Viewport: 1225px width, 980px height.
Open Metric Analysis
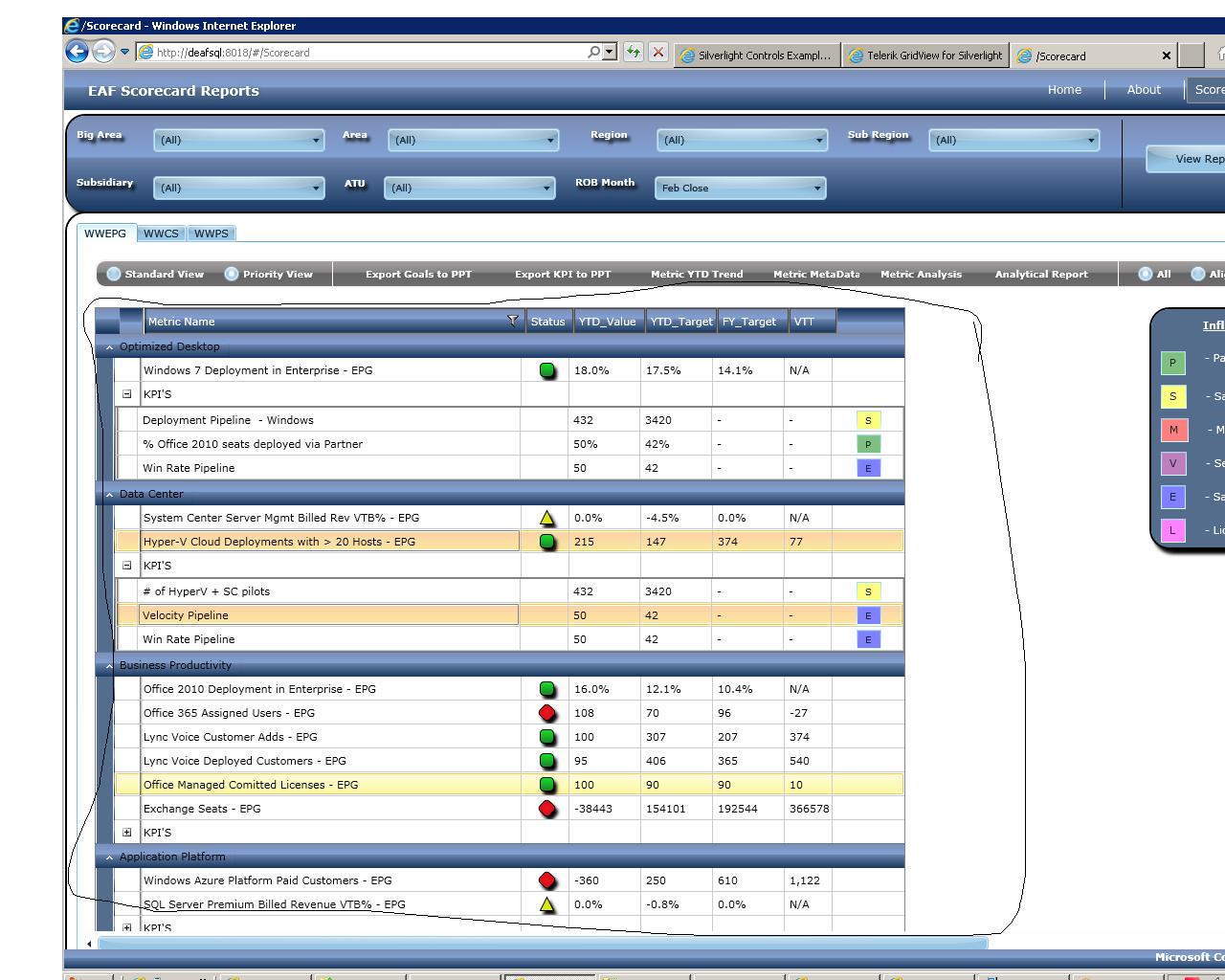[921, 275]
